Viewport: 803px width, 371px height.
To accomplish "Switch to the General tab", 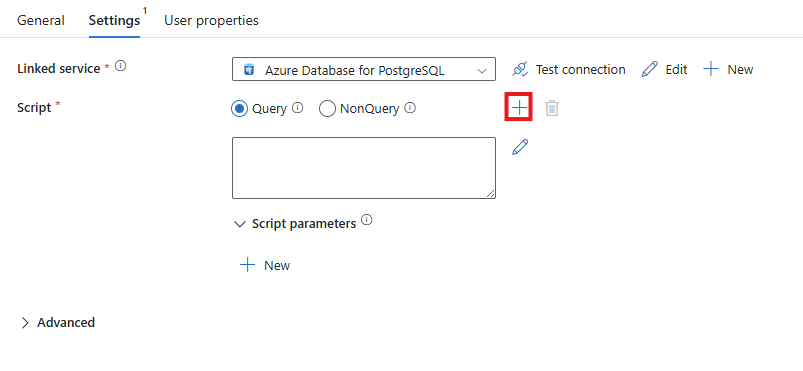I will coord(41,20).
